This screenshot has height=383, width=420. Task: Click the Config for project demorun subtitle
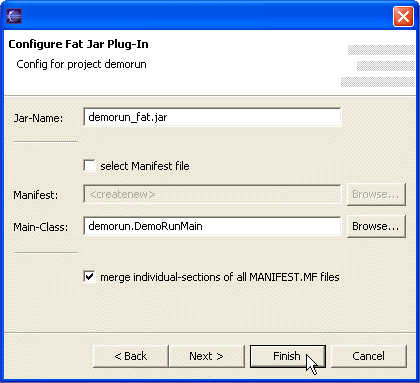click(x=81, y=64)
